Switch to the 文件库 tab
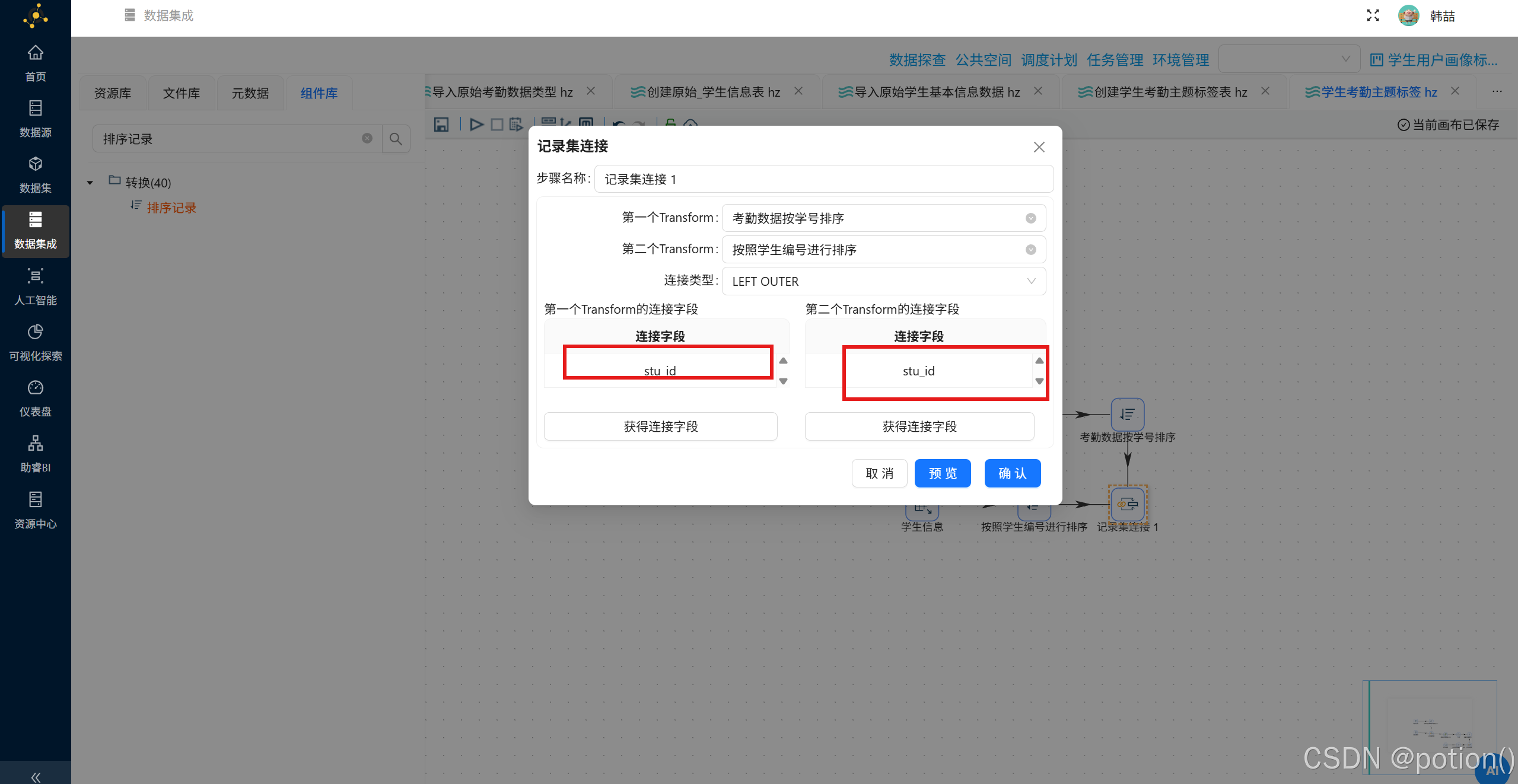Viewport: 1518px width, 784px height. (182, 93)
